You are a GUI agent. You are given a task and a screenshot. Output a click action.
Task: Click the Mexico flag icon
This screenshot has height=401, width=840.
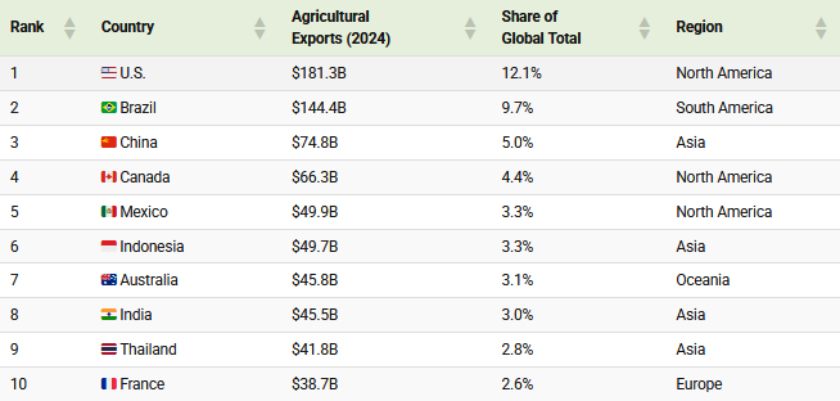pos(109,211)
